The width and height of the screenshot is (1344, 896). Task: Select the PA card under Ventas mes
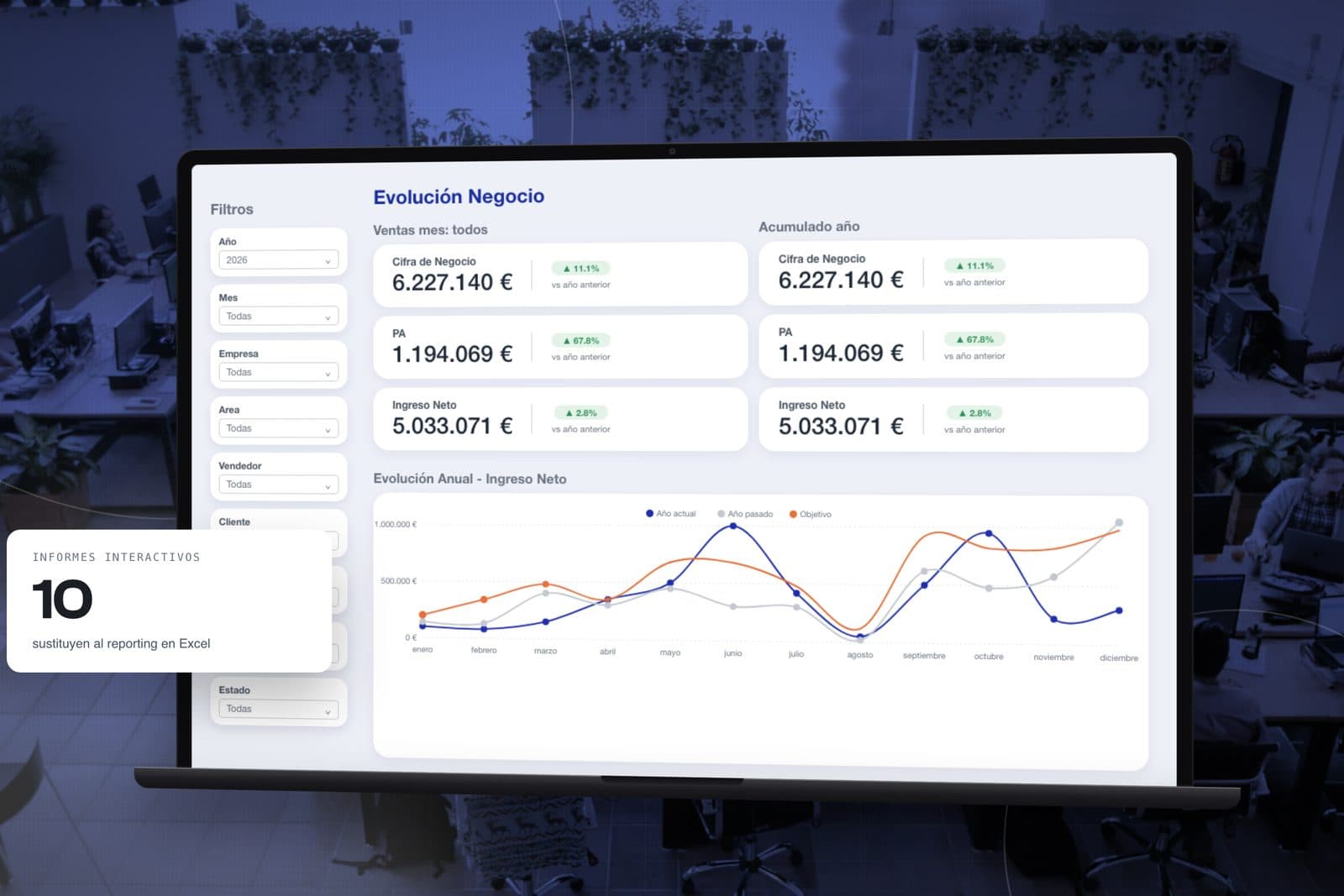pos(560,346)
